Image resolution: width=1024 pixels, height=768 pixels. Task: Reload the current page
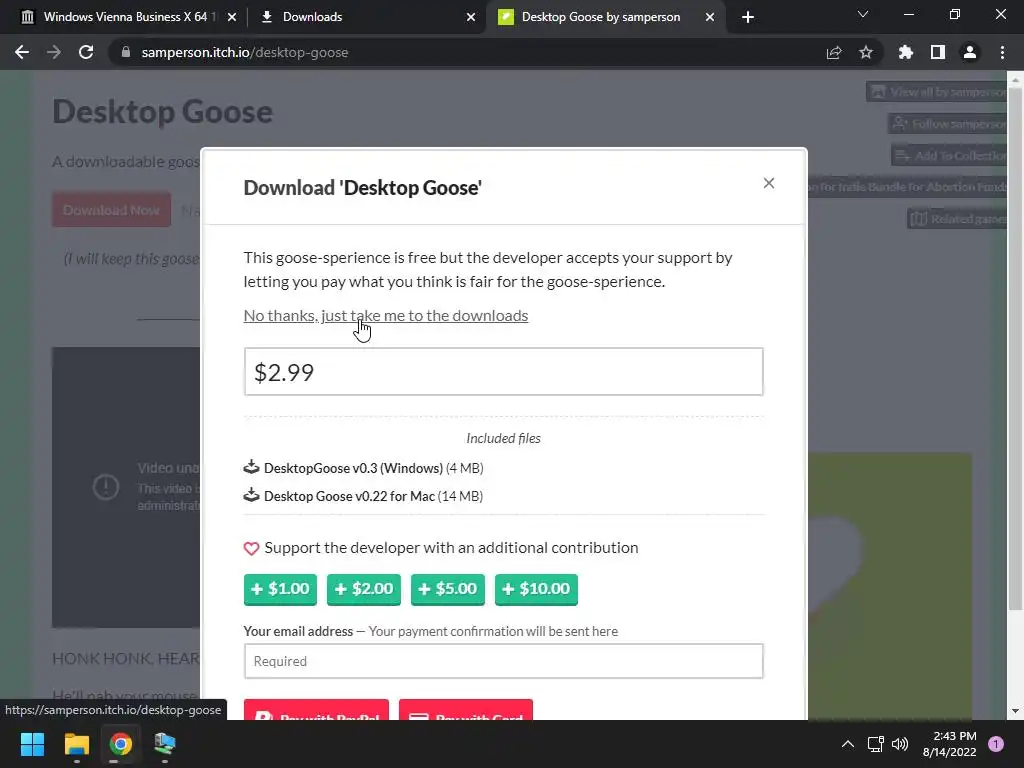pyautogui.click(x=86, y=52)
